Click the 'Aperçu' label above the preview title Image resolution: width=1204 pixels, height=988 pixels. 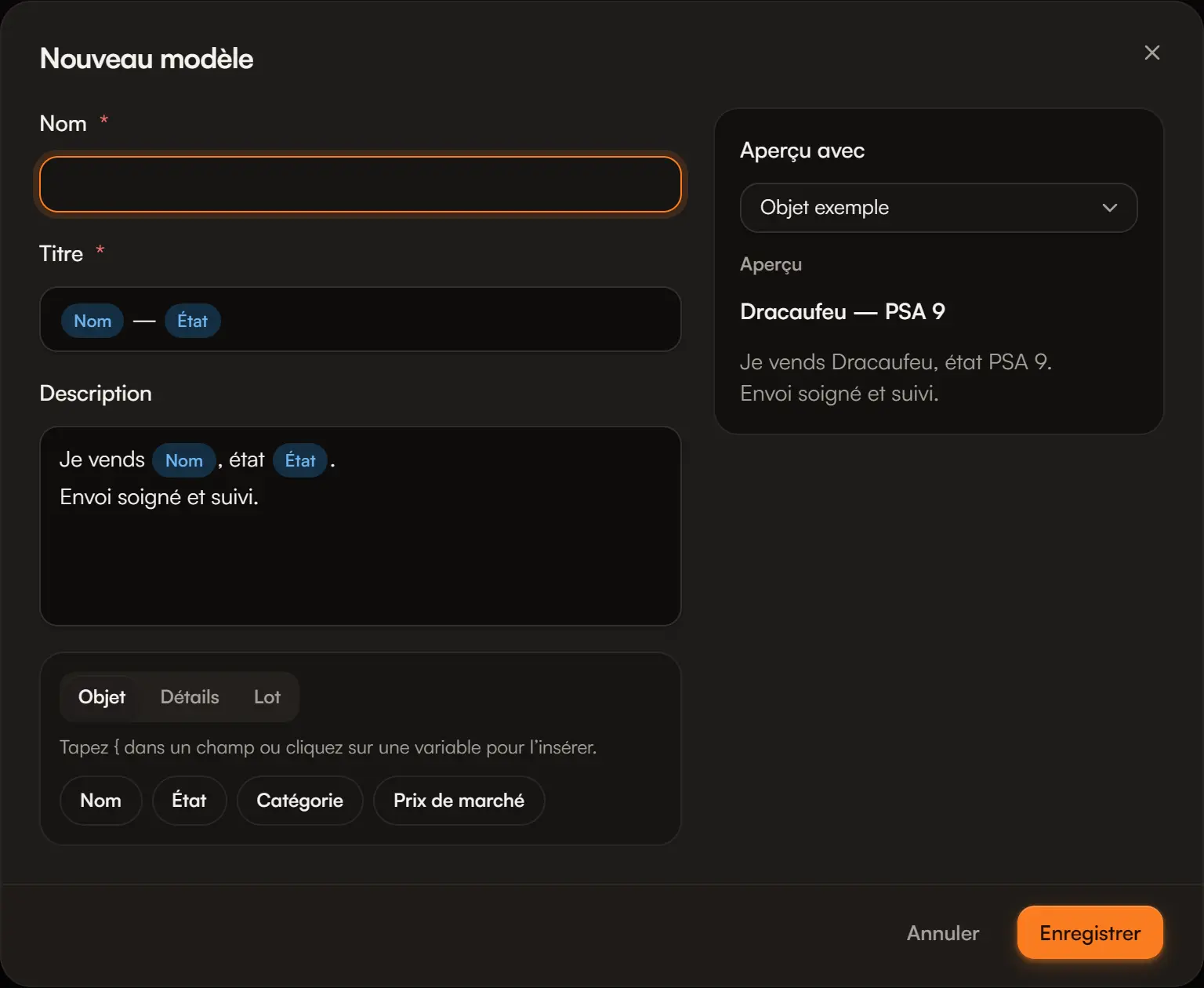[771, 265]
